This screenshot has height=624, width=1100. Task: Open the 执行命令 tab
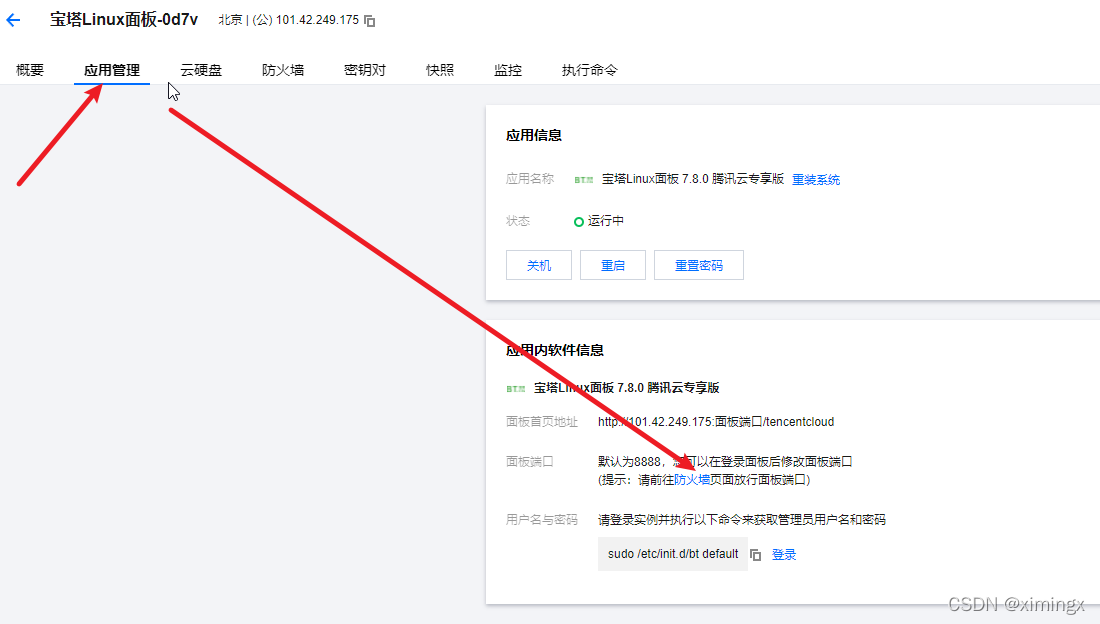pos(589,70)
